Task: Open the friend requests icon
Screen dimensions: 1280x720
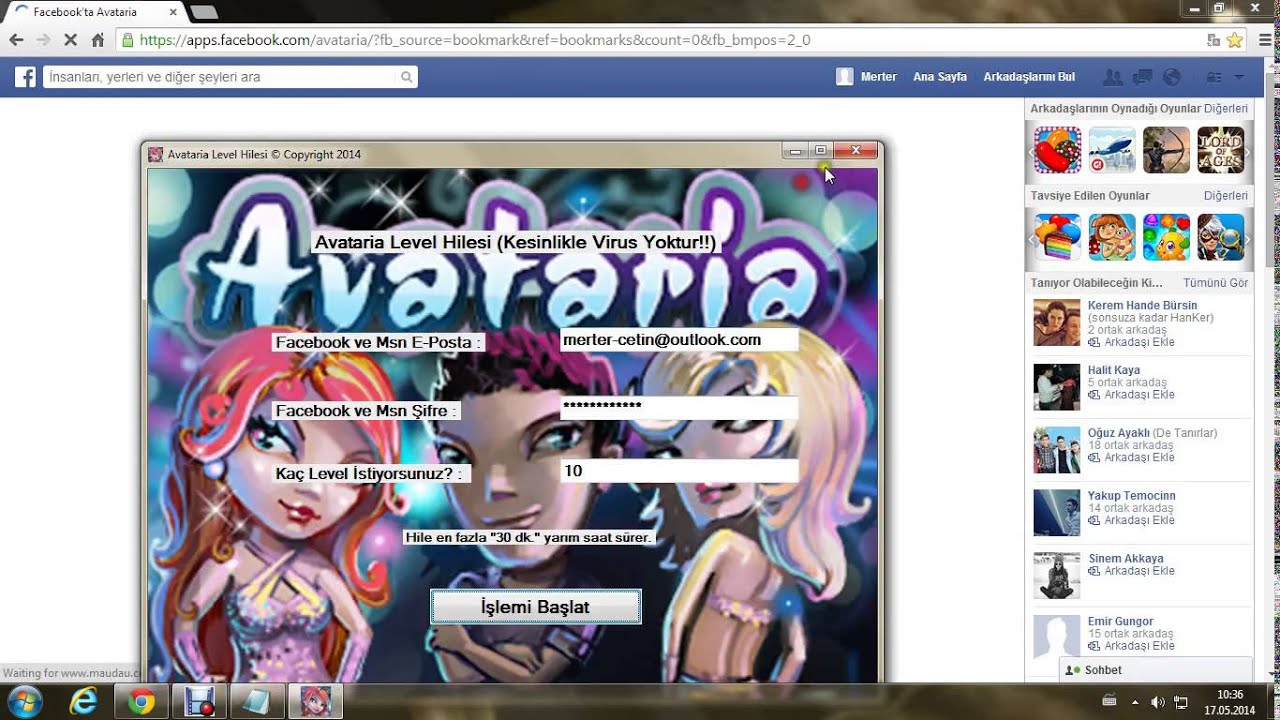Action: click(1112, 77)
